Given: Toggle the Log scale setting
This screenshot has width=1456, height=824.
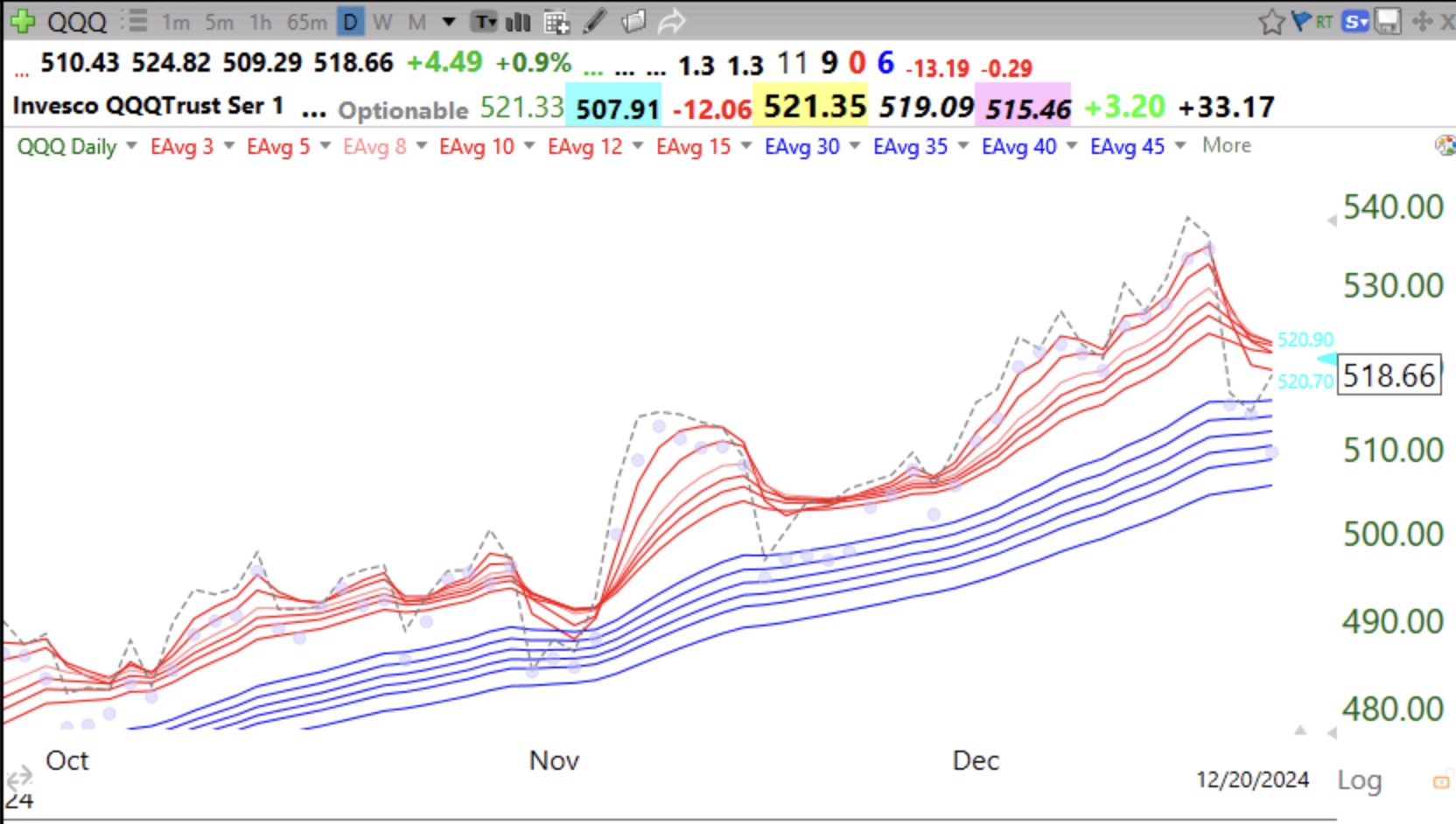Looking at the screenshot, I should (1359, 779).
